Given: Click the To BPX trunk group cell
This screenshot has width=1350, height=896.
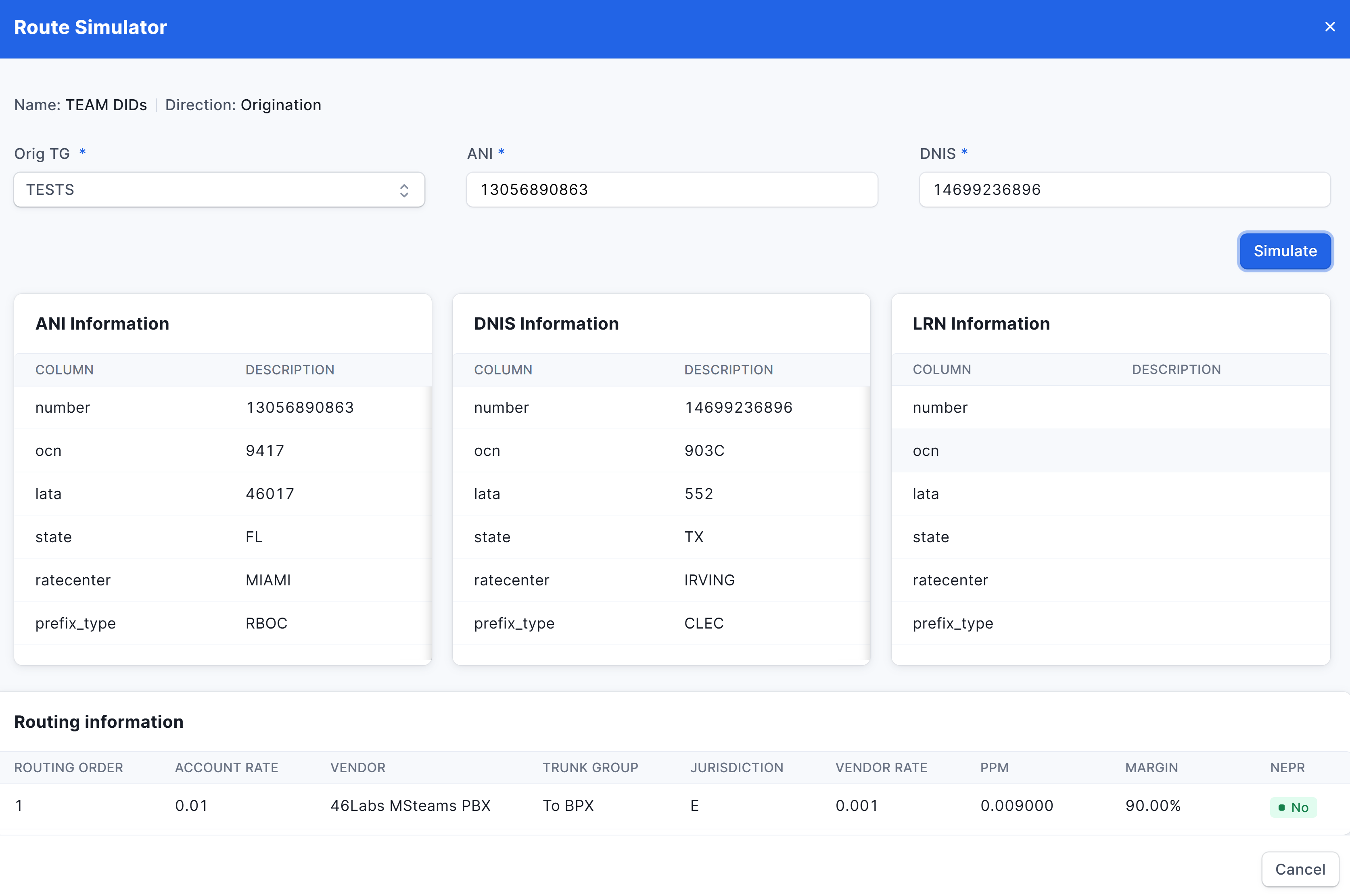Looking at the screenshot, I should click(x=568, y=806).
